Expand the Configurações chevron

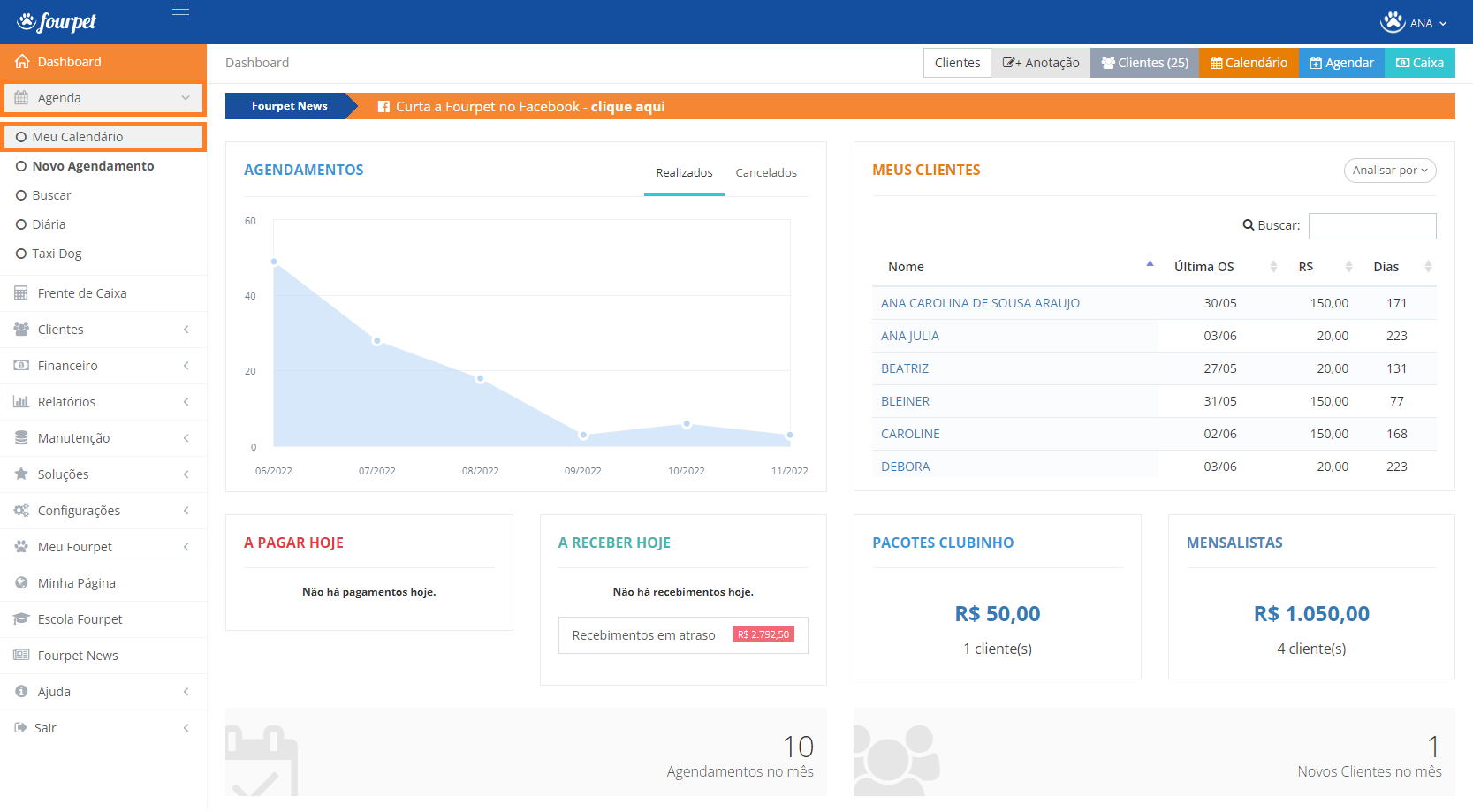(186, 511)
